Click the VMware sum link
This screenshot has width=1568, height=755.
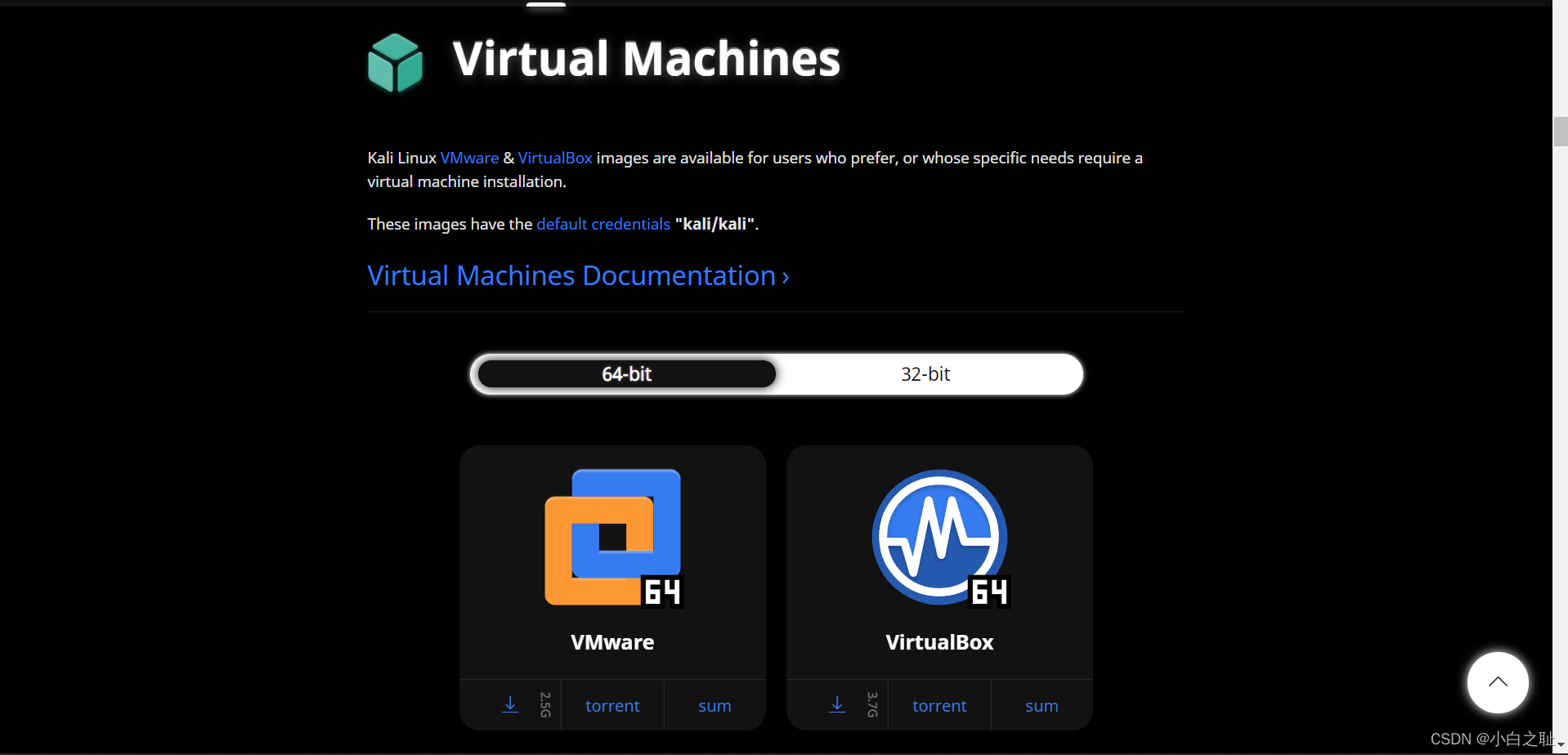(x=715, y=705)
